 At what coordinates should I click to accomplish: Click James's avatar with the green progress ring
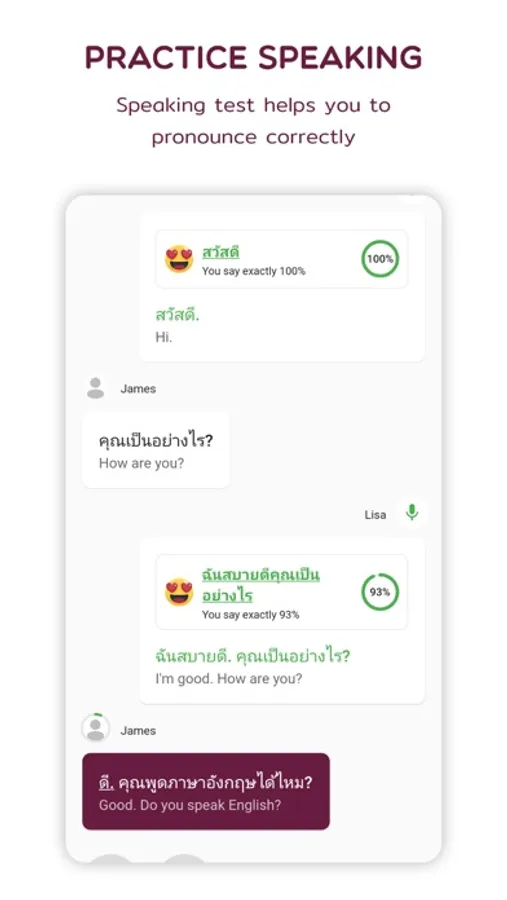click(x=95, y=728)
